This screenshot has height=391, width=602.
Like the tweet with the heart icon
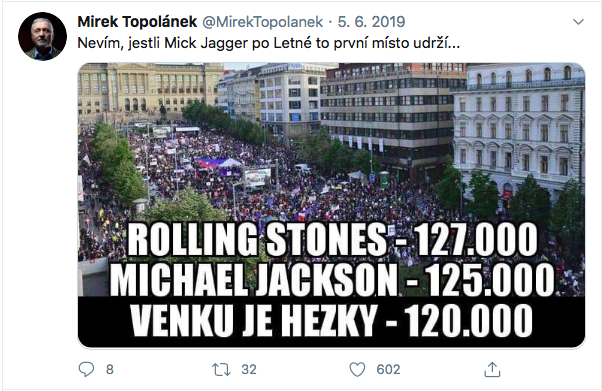coord(357,369)
